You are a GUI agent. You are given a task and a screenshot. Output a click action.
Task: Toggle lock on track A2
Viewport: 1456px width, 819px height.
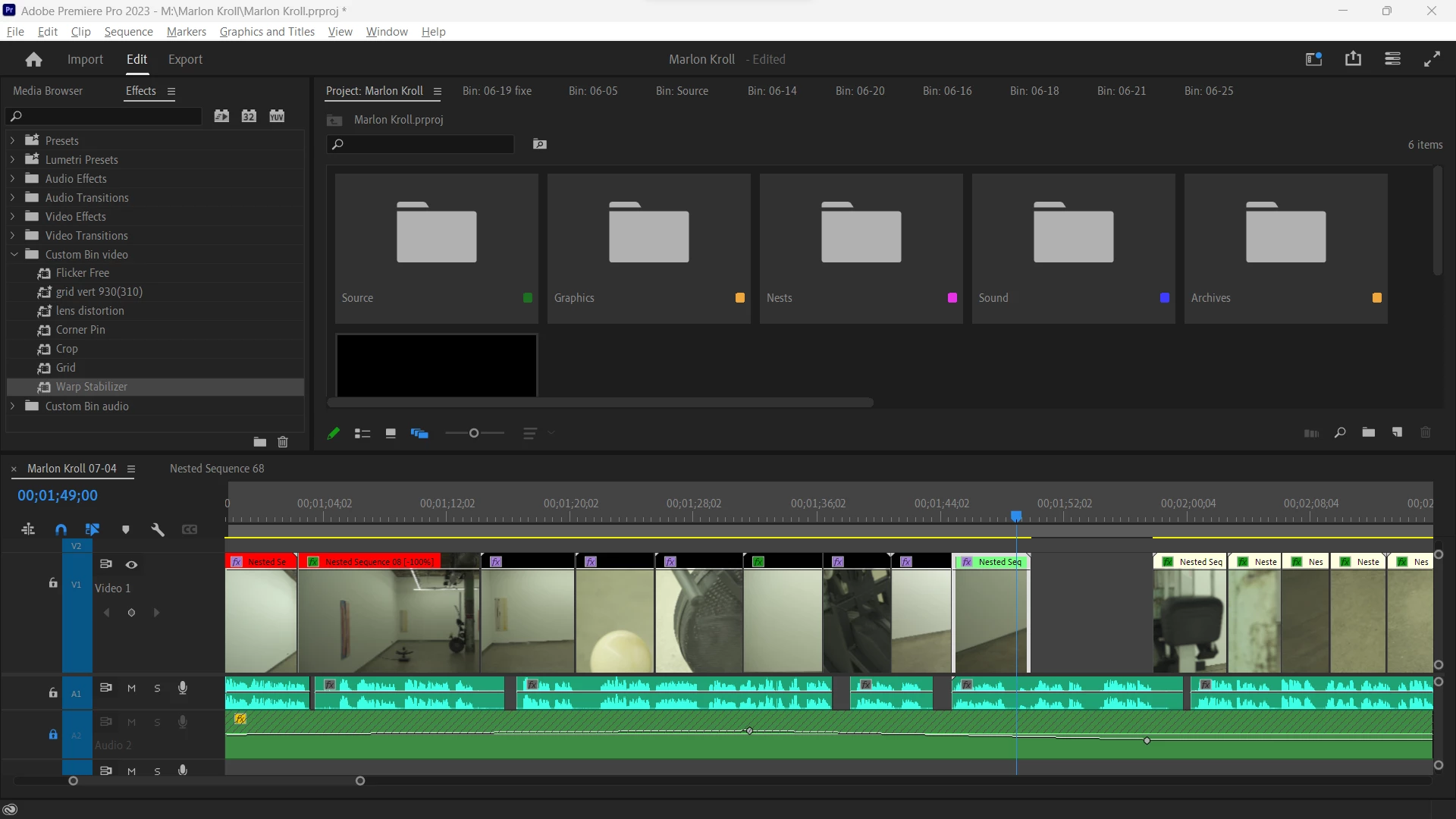tap(53, 734)
